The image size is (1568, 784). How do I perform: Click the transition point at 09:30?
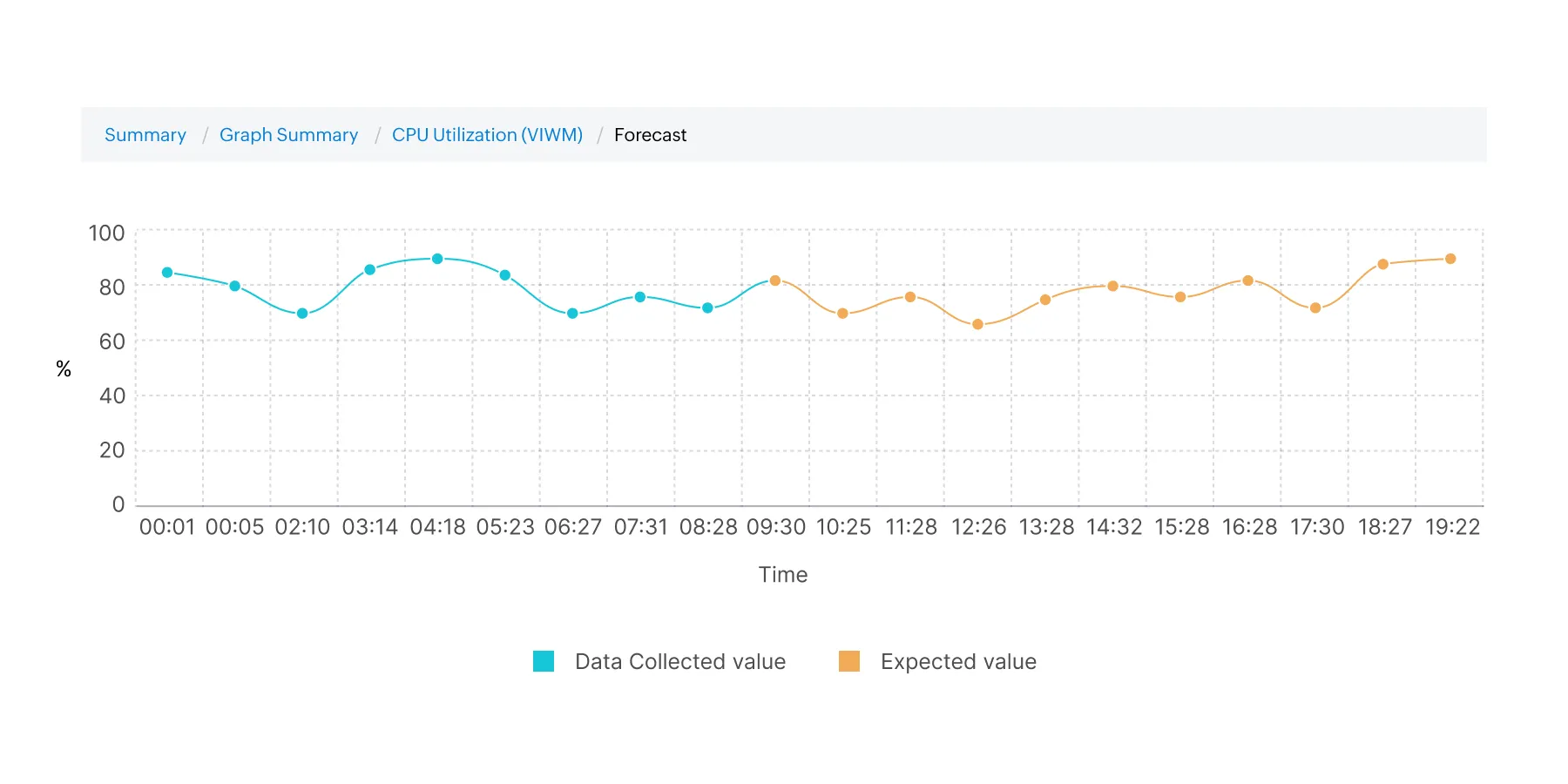pyautogui.click(x=774, y=280)
